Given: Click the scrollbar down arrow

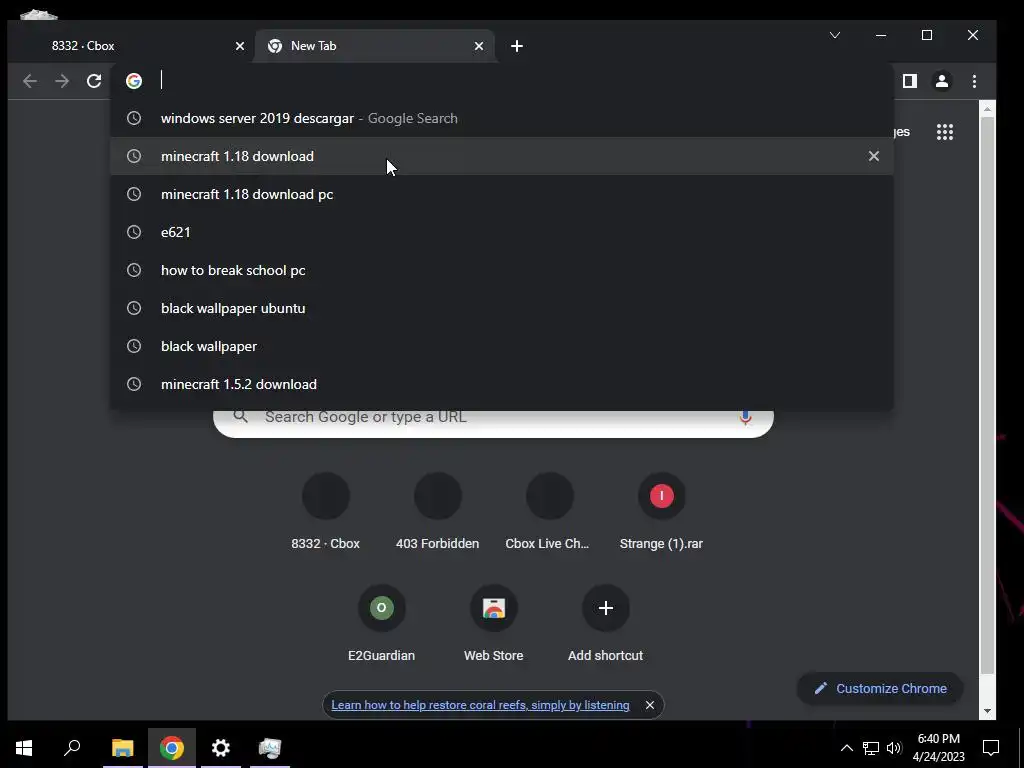Looking at the screenshot, I should (987, 711).
